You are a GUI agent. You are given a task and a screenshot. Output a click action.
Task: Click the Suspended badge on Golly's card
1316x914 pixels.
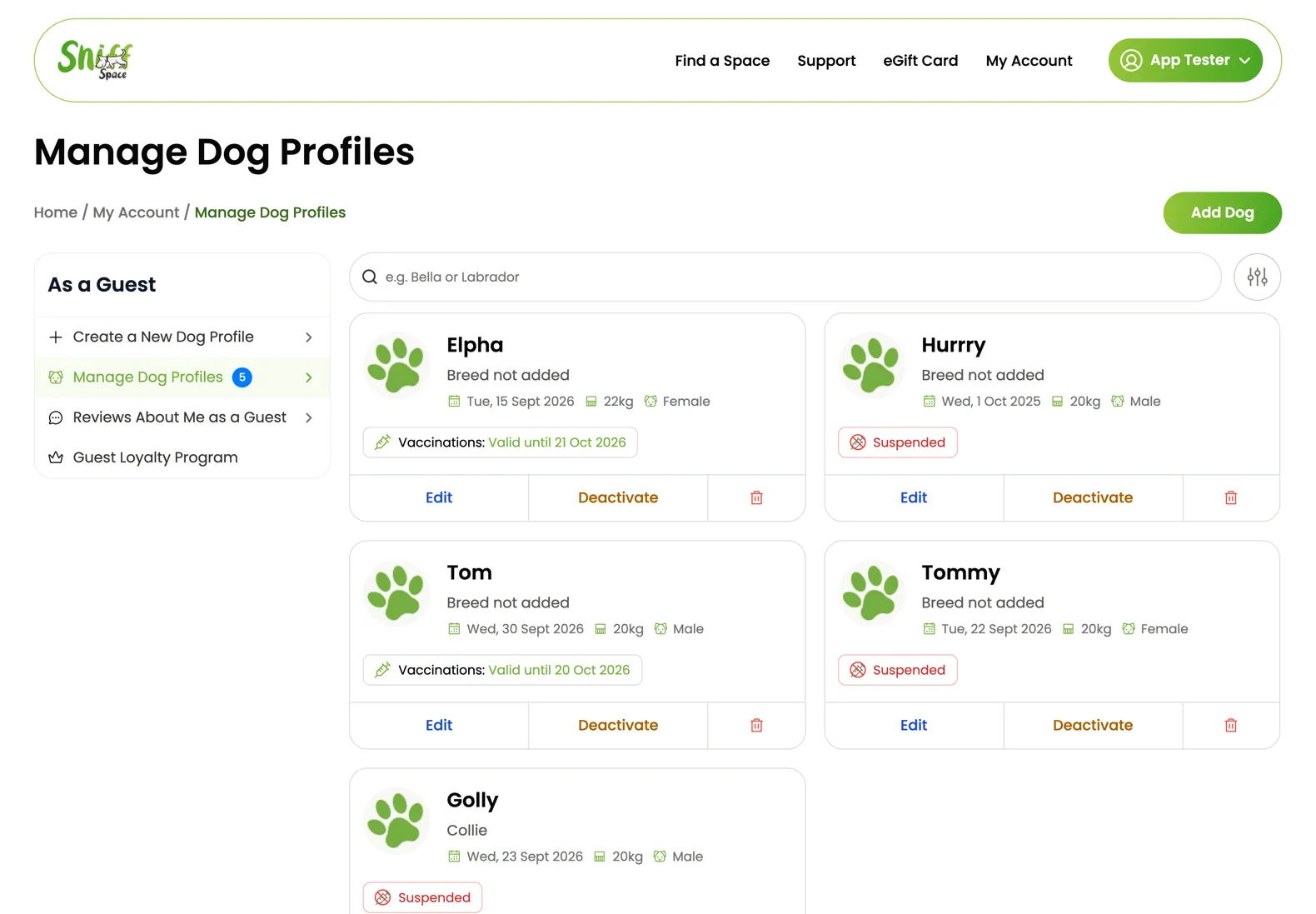[x=422, y=897]
